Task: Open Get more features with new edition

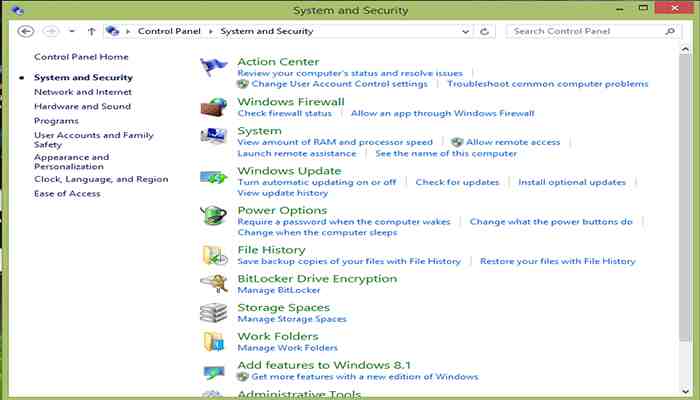Action: [x=365, y=377]
